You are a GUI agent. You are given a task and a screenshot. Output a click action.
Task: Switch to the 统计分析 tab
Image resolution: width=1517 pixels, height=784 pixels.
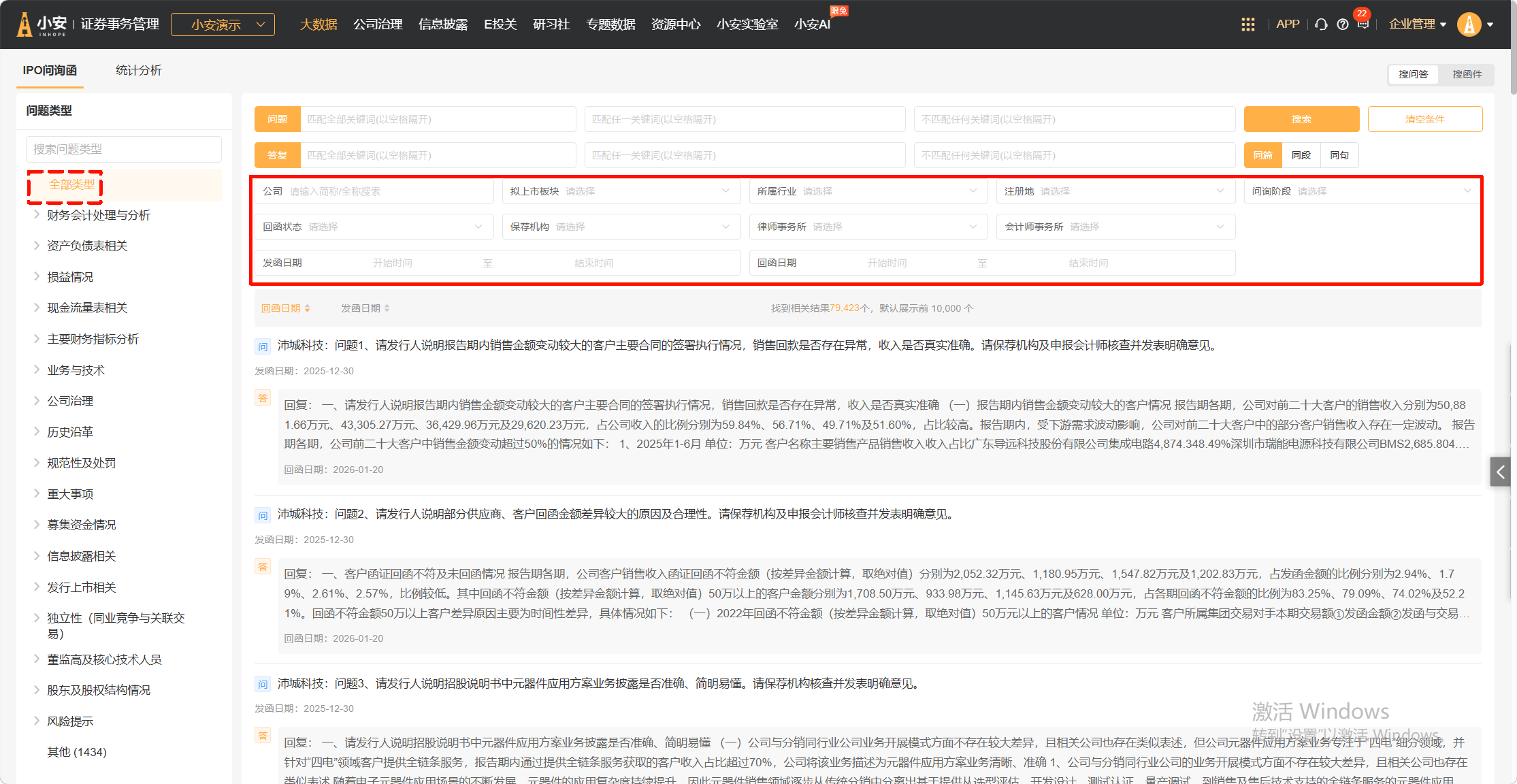pyautogui.click(x=138, y=70)
